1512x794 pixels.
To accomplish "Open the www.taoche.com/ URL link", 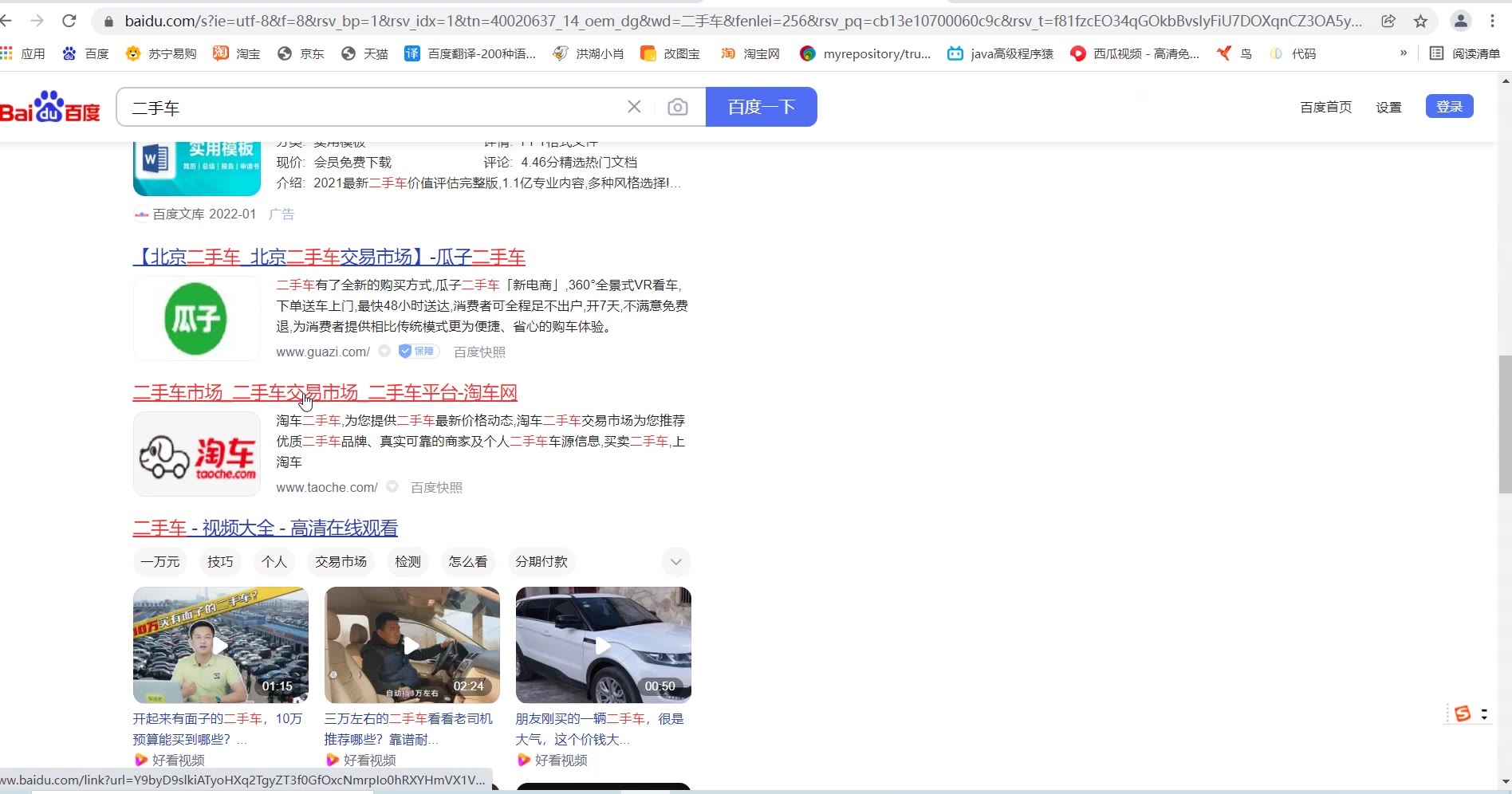I will (327, 487).
